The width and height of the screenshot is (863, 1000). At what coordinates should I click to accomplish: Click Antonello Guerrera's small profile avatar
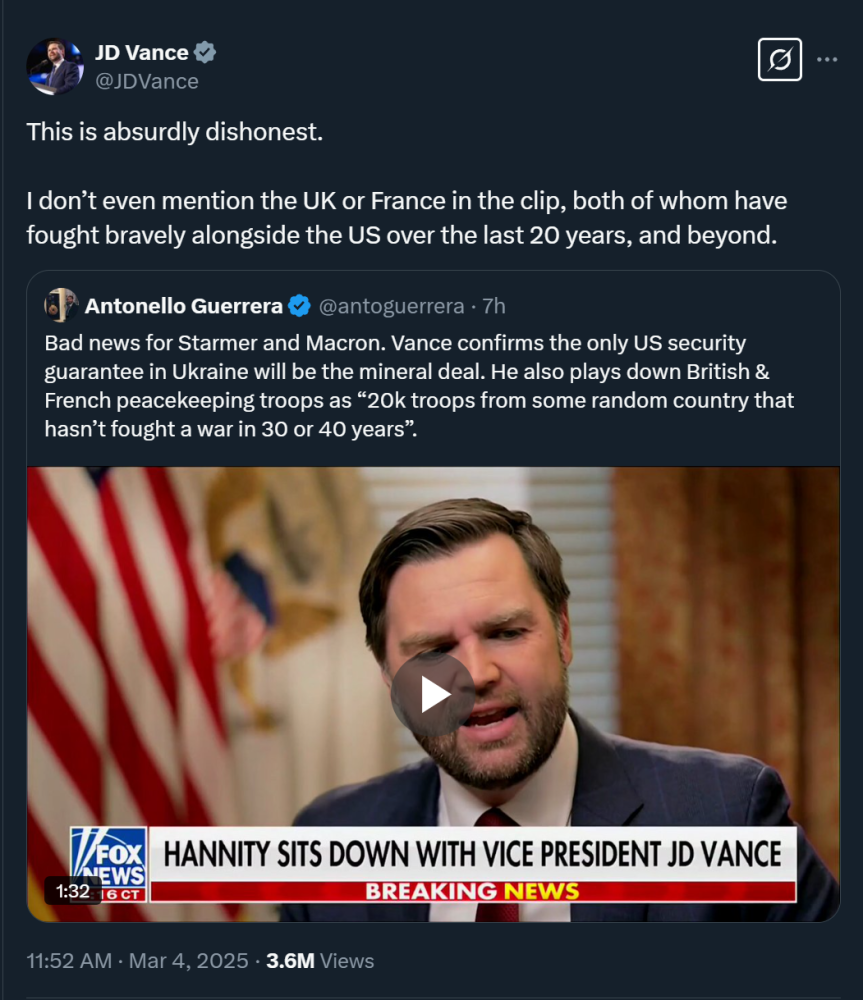tap(61, 305)
